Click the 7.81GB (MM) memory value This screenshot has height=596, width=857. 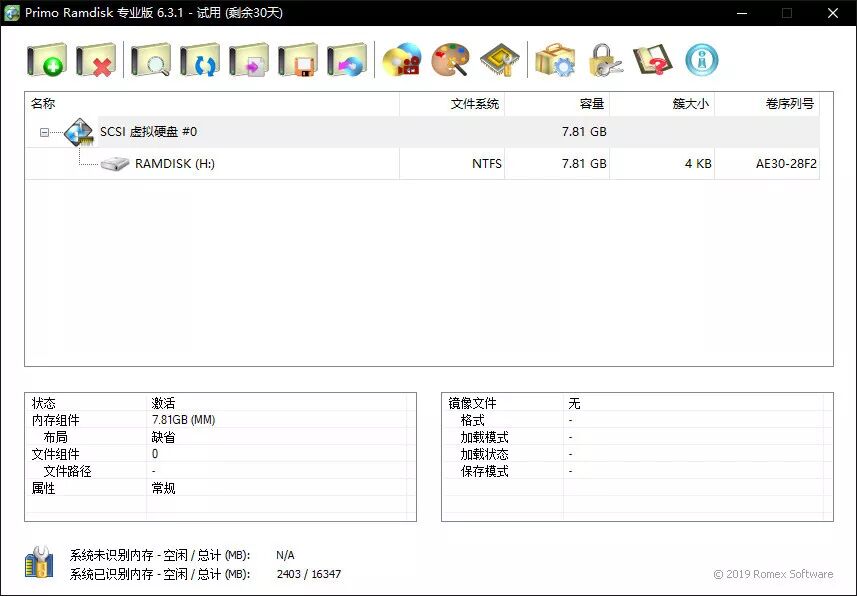[184, 420]
